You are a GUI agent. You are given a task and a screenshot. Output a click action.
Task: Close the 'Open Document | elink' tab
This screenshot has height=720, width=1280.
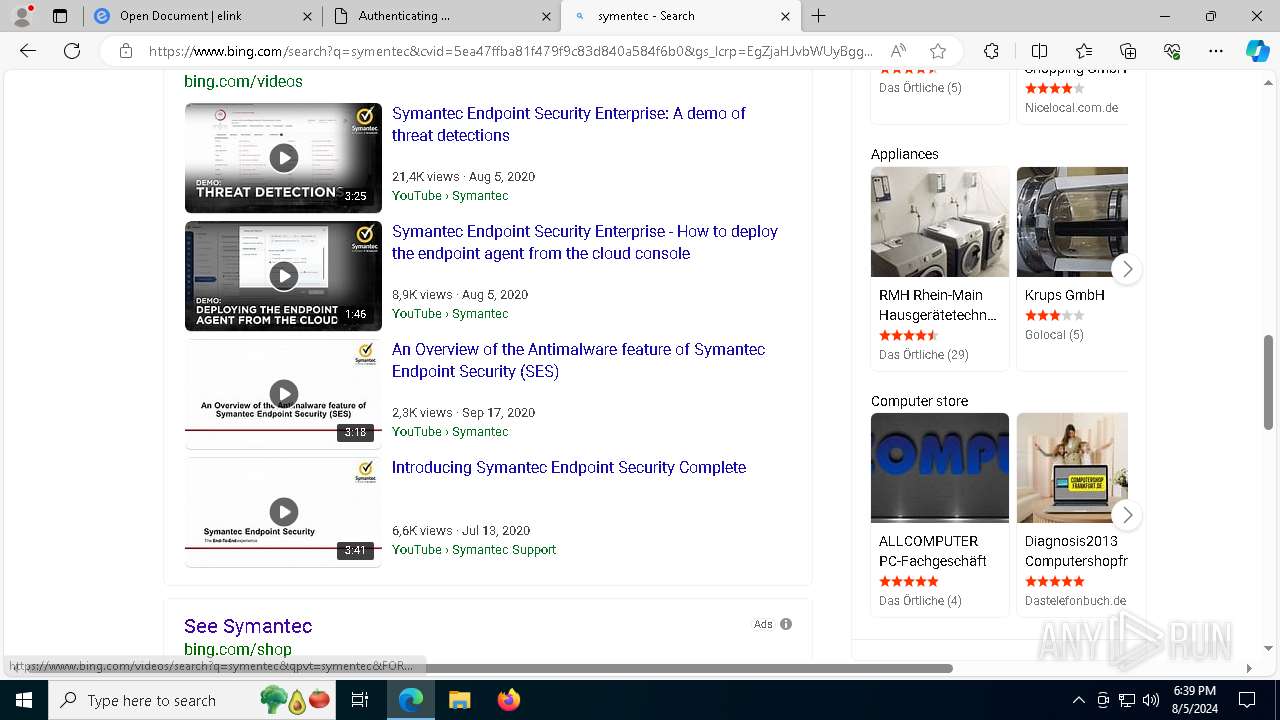click(306, 16)
